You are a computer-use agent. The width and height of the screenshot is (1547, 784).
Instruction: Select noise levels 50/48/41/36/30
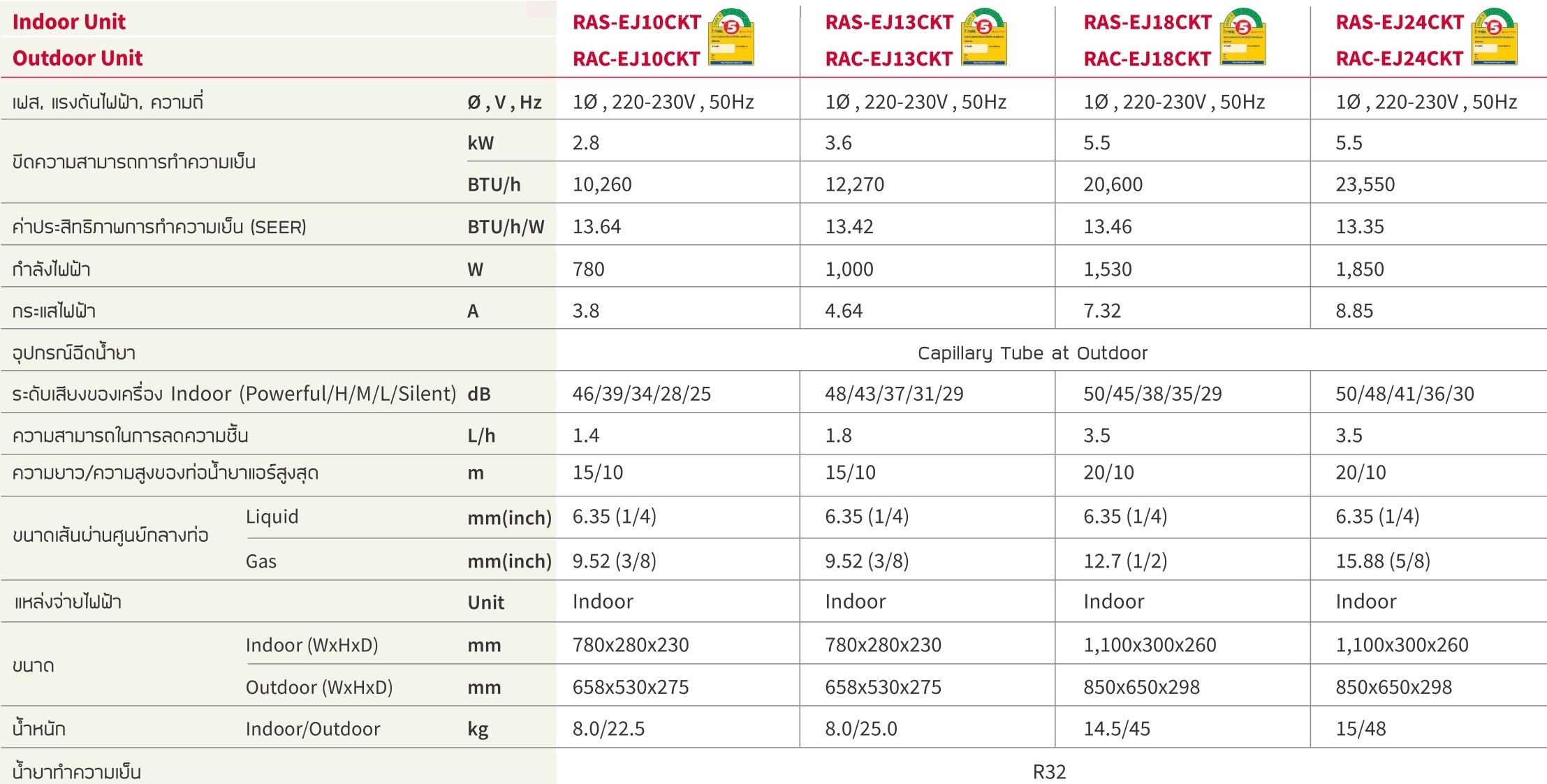click(x=1405, y=394)
